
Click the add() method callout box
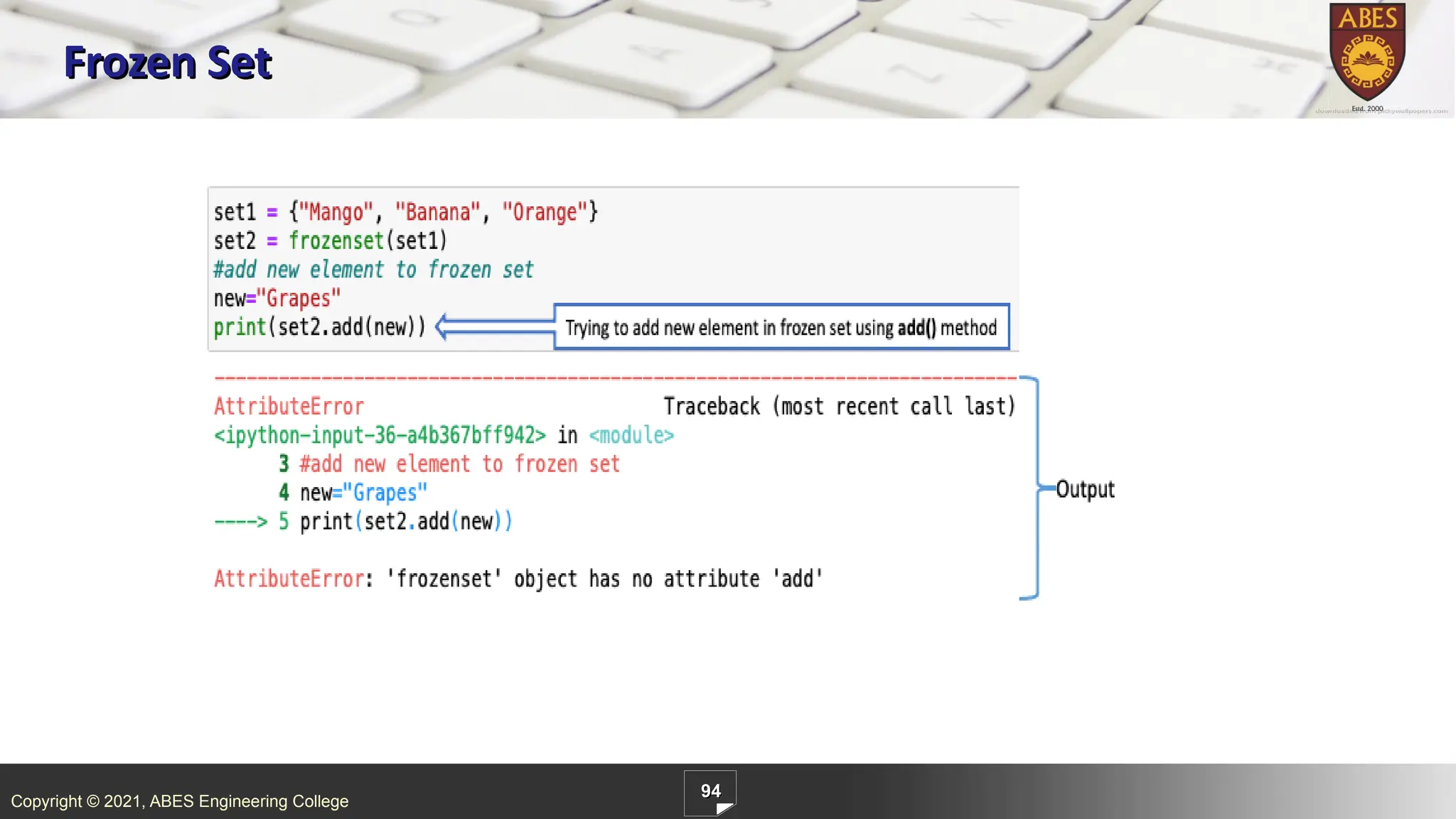click(x=781, y=327)
